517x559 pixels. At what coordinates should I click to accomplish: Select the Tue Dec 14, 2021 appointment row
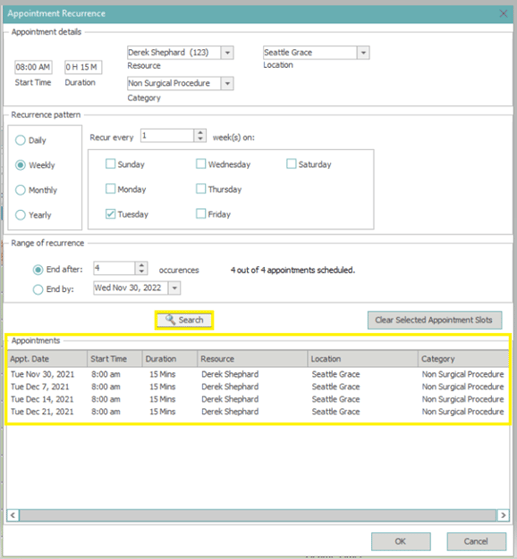point(257,399)
